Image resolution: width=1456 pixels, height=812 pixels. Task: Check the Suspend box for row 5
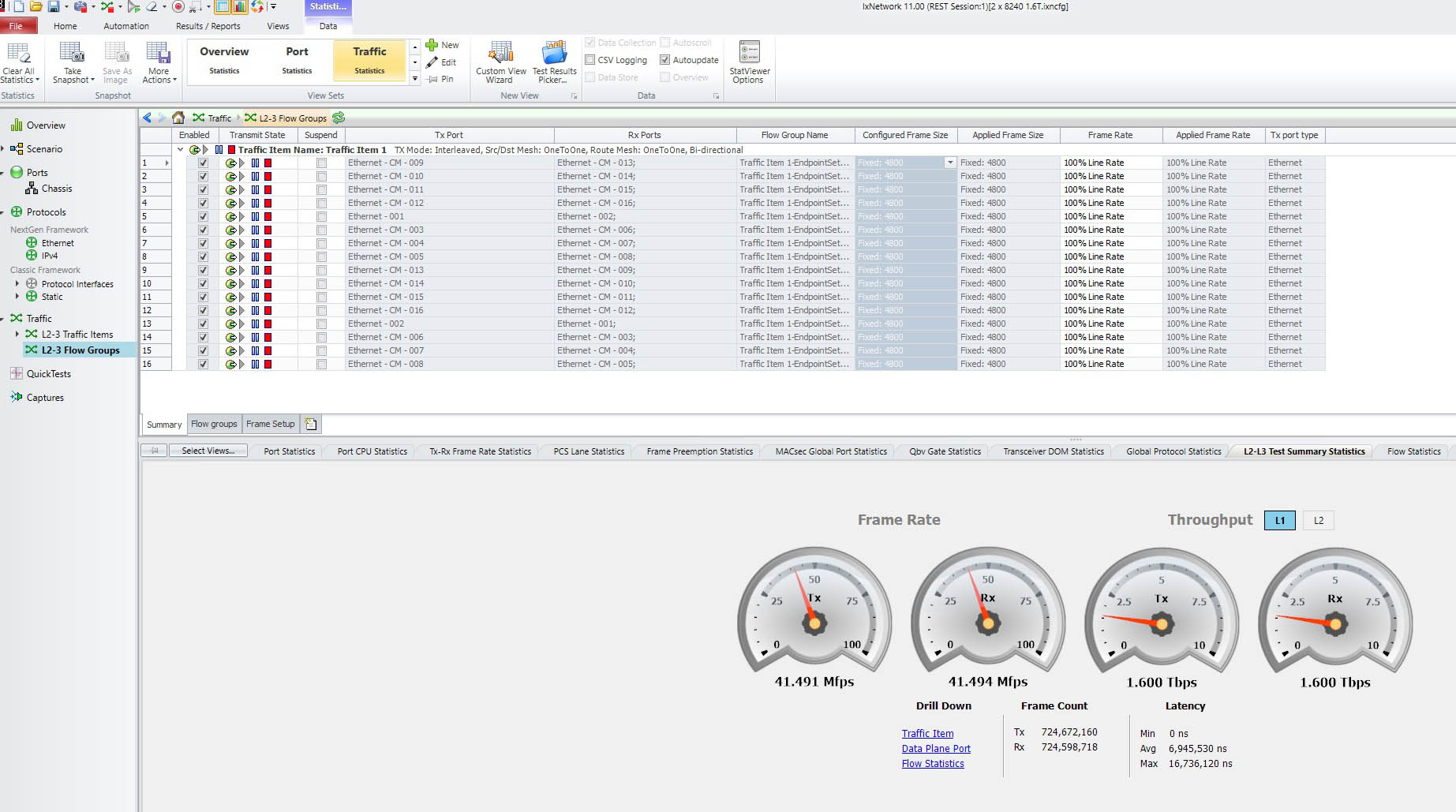pyautogui.click(x=321, y=216)
